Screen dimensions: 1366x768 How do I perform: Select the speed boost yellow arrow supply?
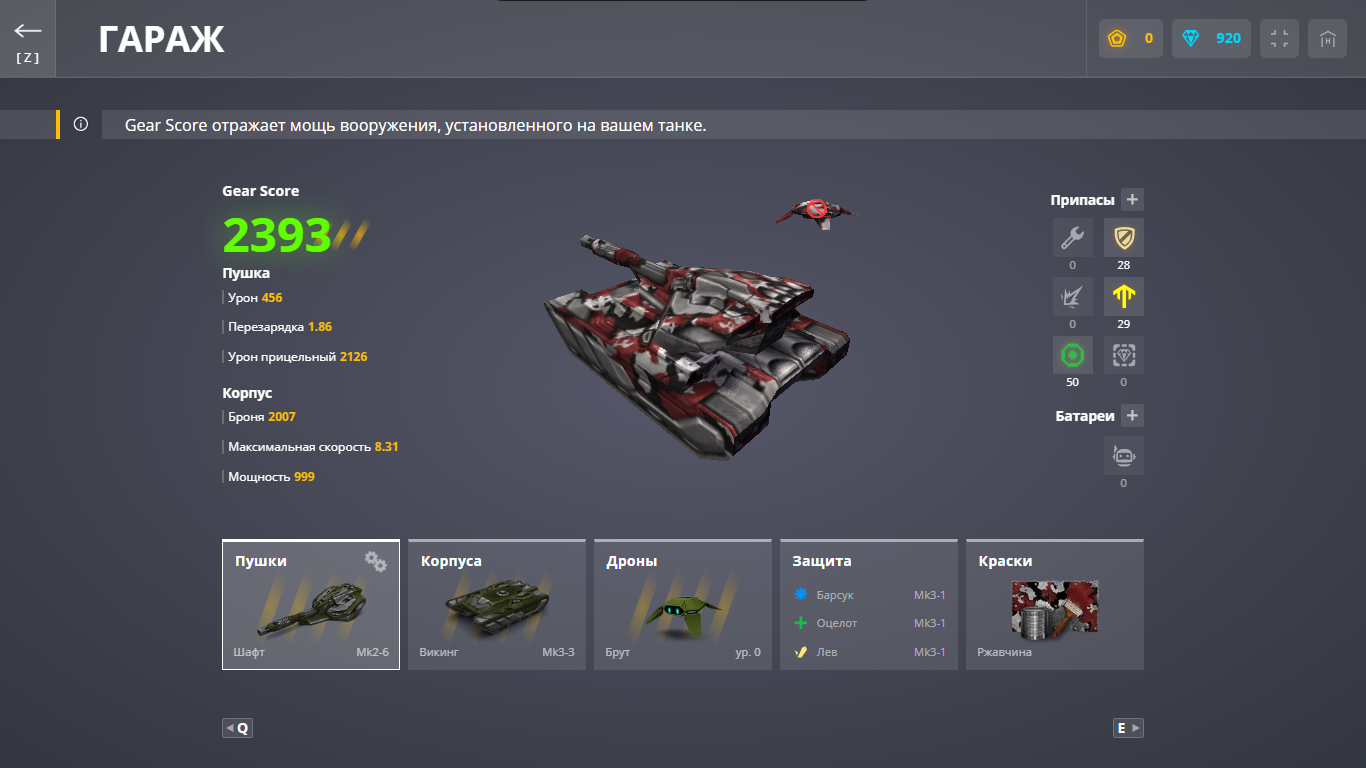click(x=1124, y=297)
